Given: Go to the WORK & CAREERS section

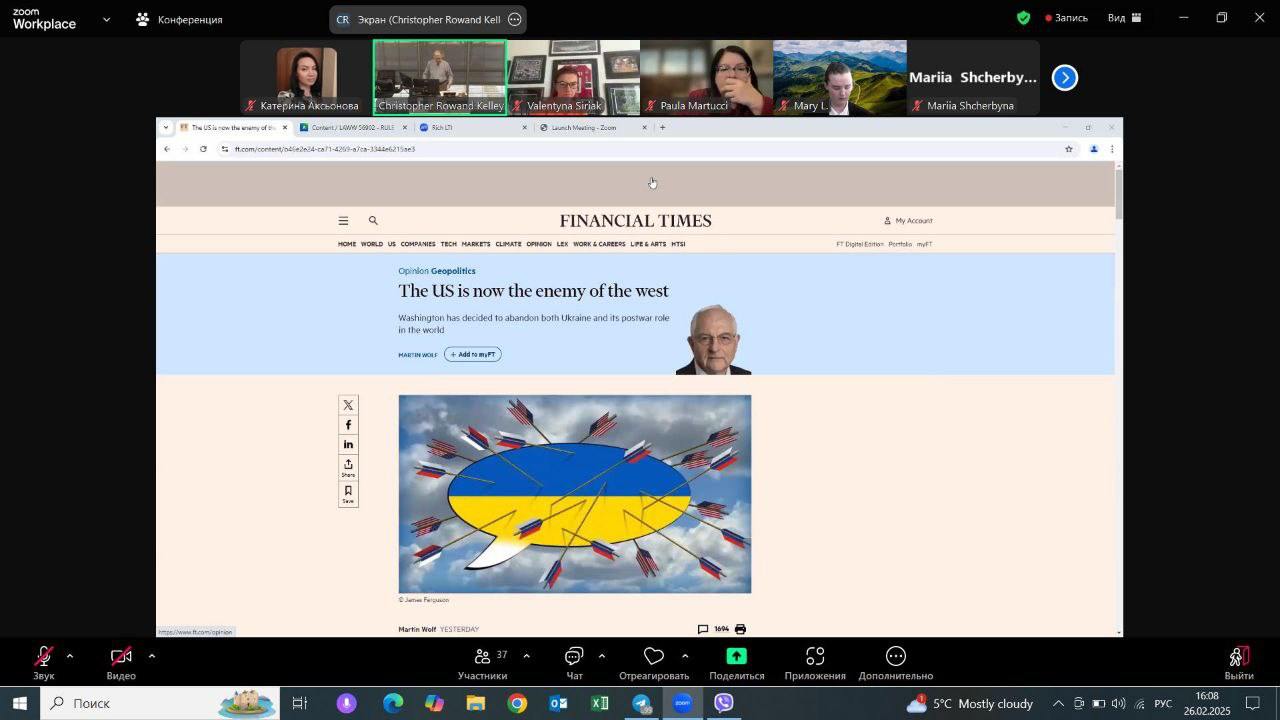Looking at the screenshot, I should click(599, 244).
